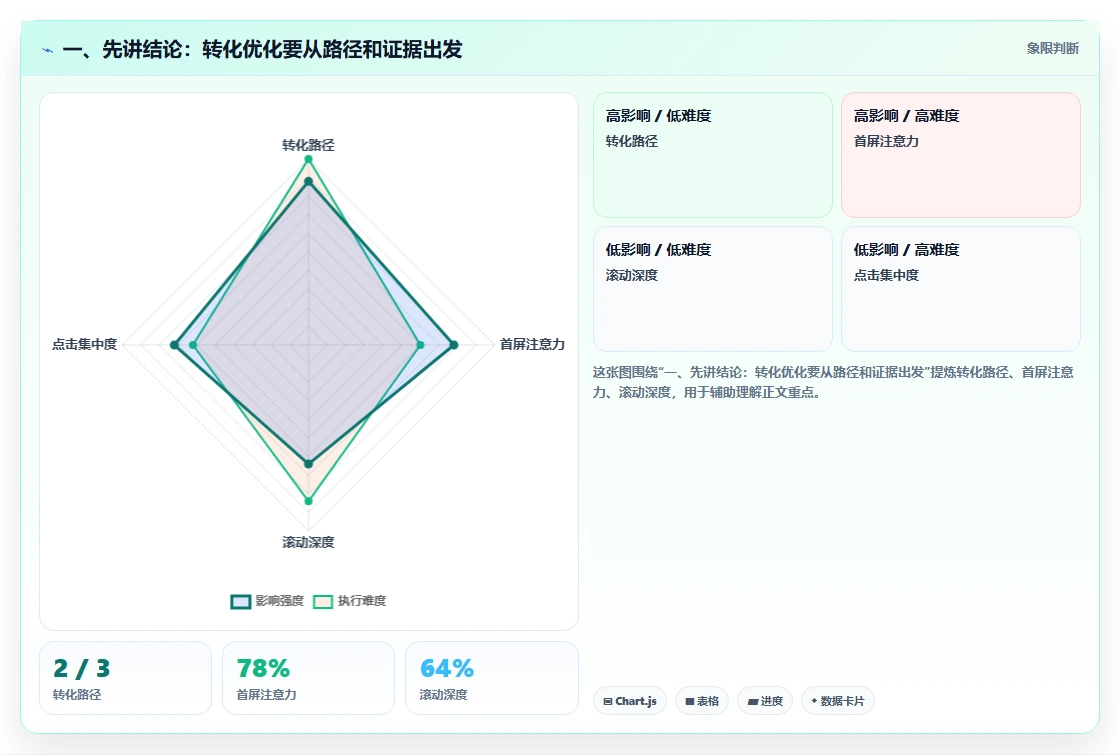The height and width of the screenshot is (755, 1120).
Task: Click 转化路径 text in the 高影响 / 低难度 card
Action: point(631,141)
